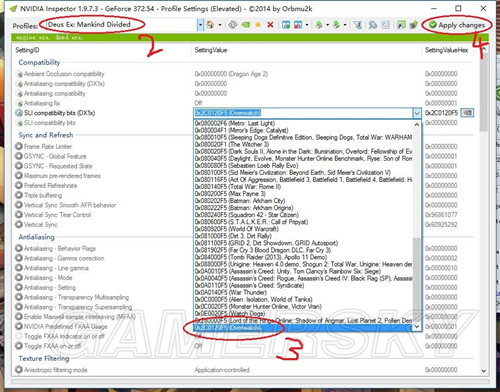Choose 0x080020F1 (The Witcher 3) entry
This screenshot has height=392, width=500.
click(303, 144)
